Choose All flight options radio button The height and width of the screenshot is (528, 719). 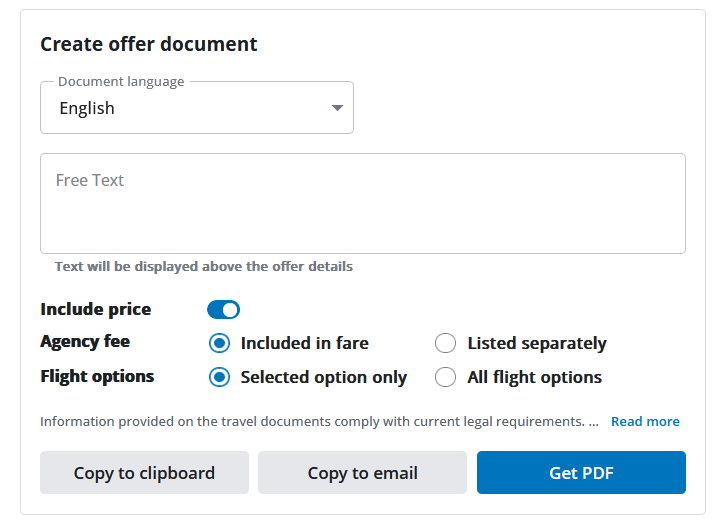(x=446, y=377)
